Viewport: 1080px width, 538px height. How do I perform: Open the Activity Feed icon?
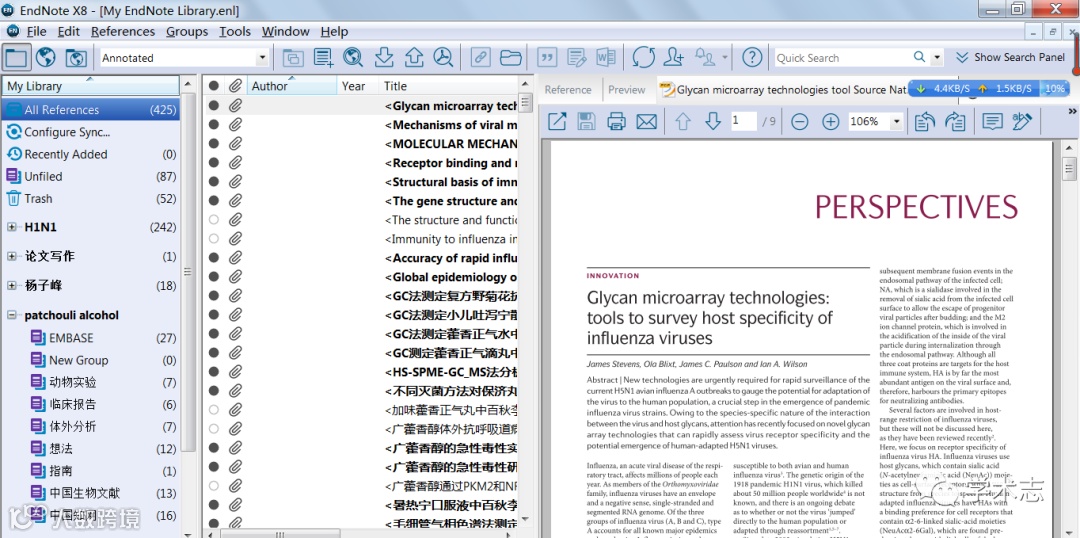coord(705,58)
